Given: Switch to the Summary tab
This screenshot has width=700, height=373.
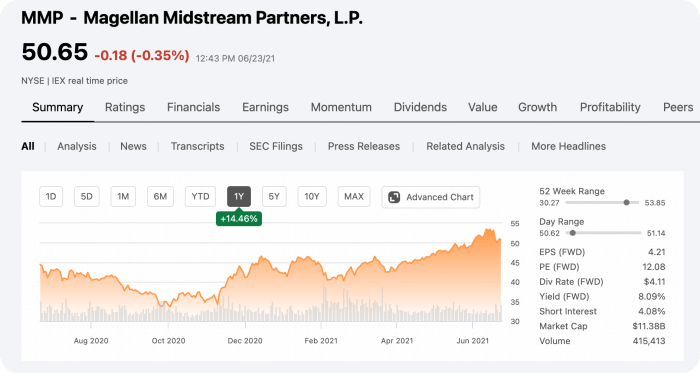Looking at the screenshot, I should click(58, 108).
